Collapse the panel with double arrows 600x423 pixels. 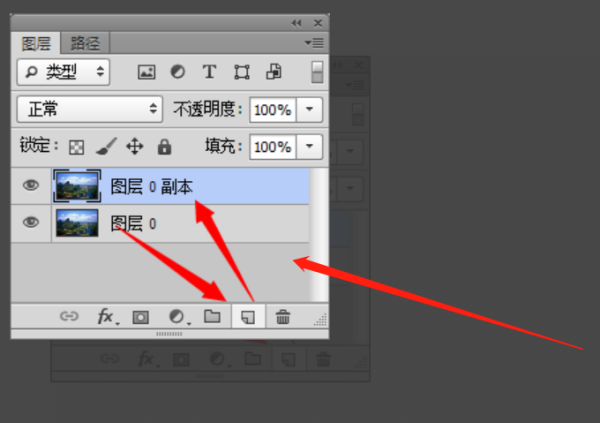[296, 23]
